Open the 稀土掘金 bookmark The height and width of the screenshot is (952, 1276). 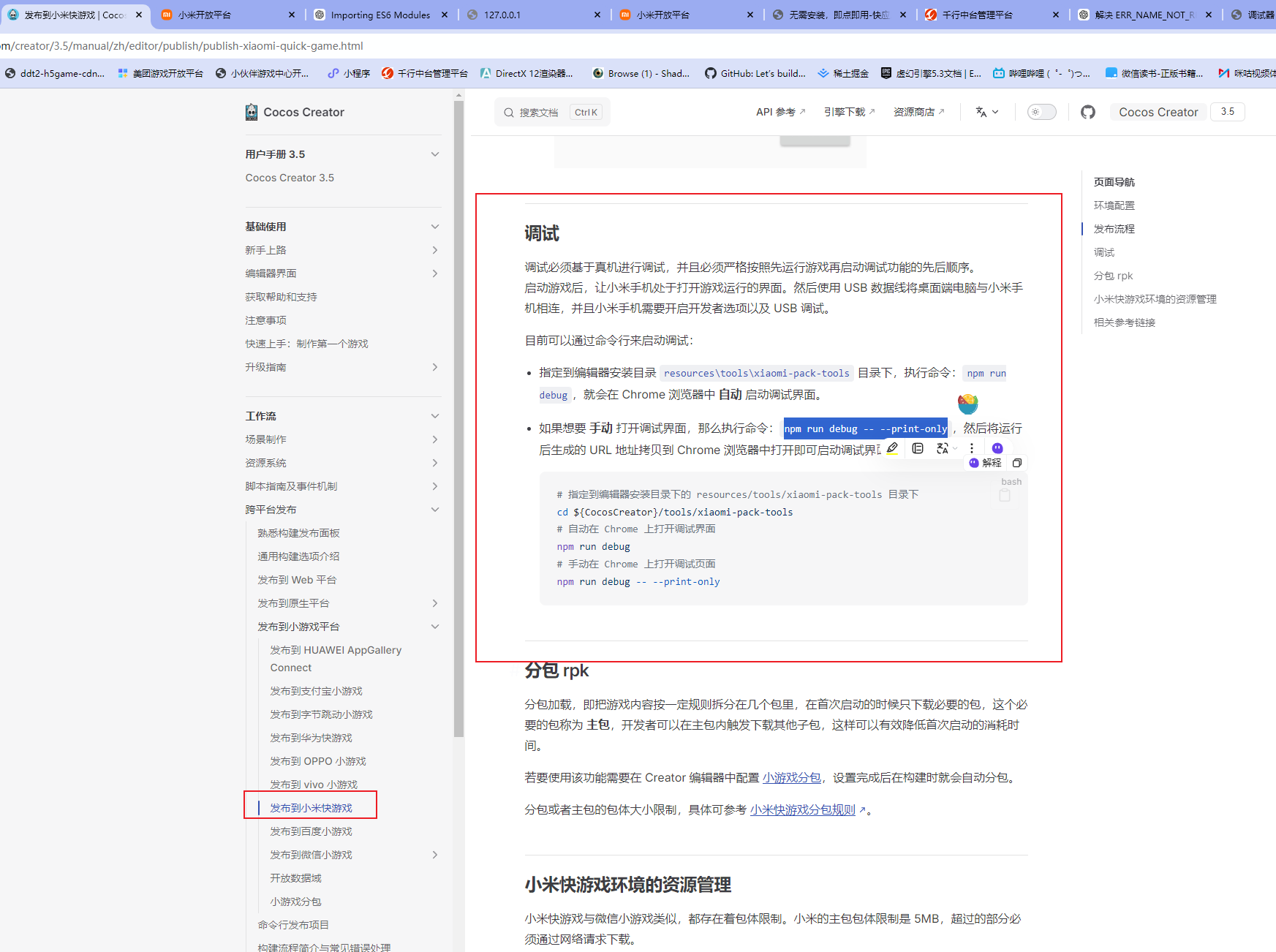pos(843,73)
